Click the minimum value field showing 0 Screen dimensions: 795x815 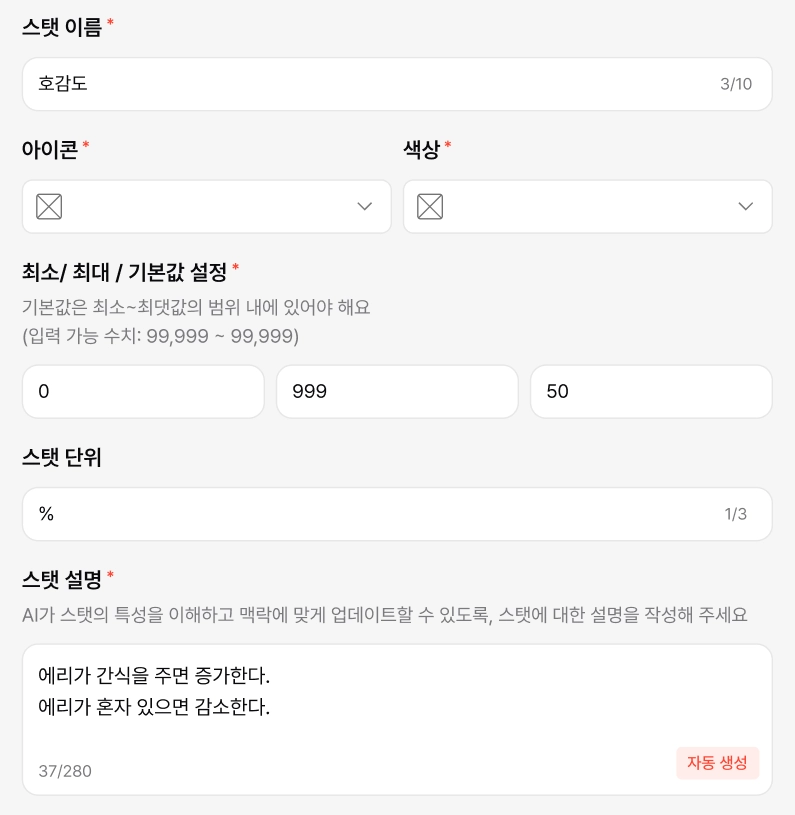click(143, 392)
